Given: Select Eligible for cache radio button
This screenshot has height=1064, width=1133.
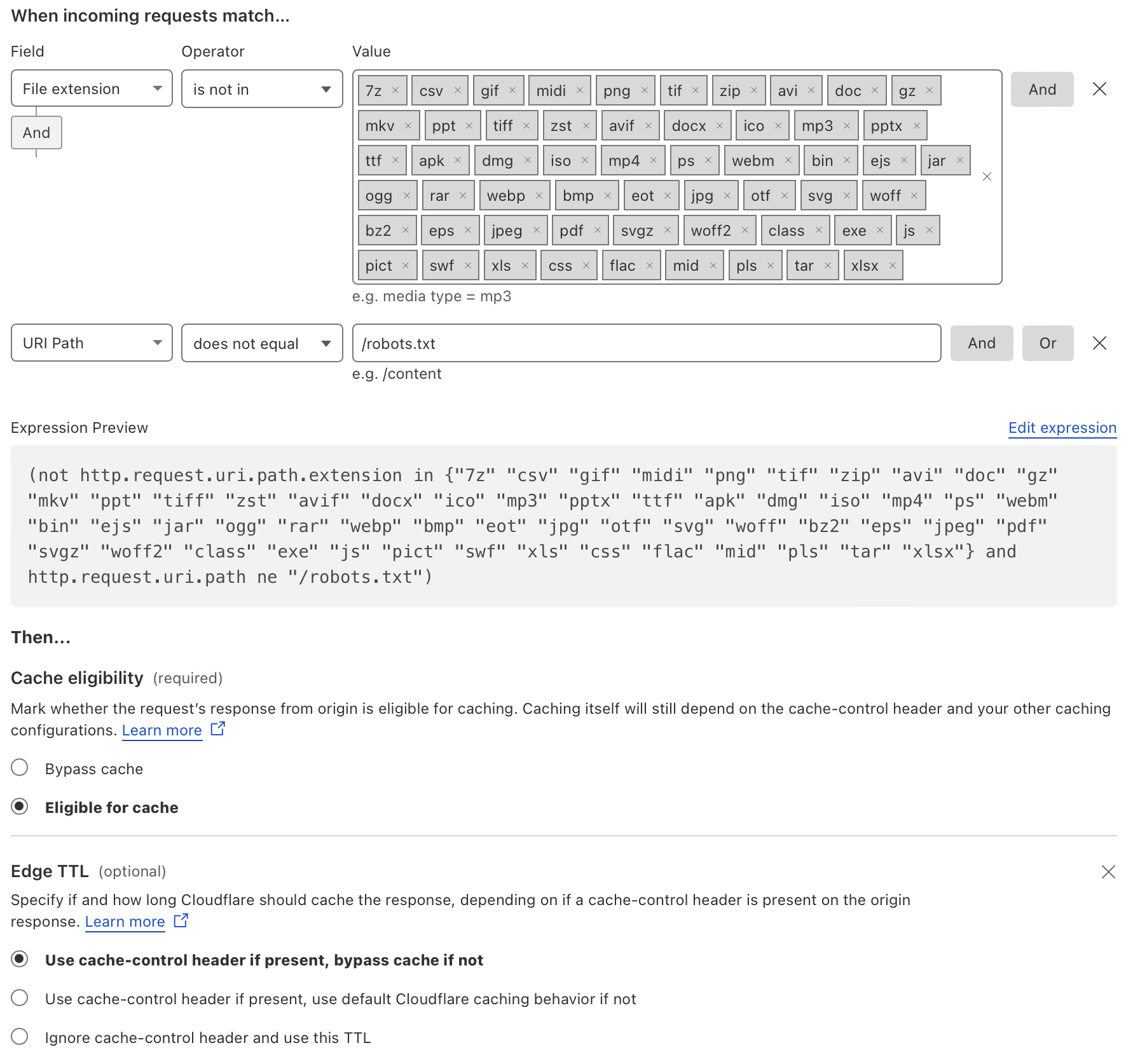Looking at the screenshot, I should [20, 807].
